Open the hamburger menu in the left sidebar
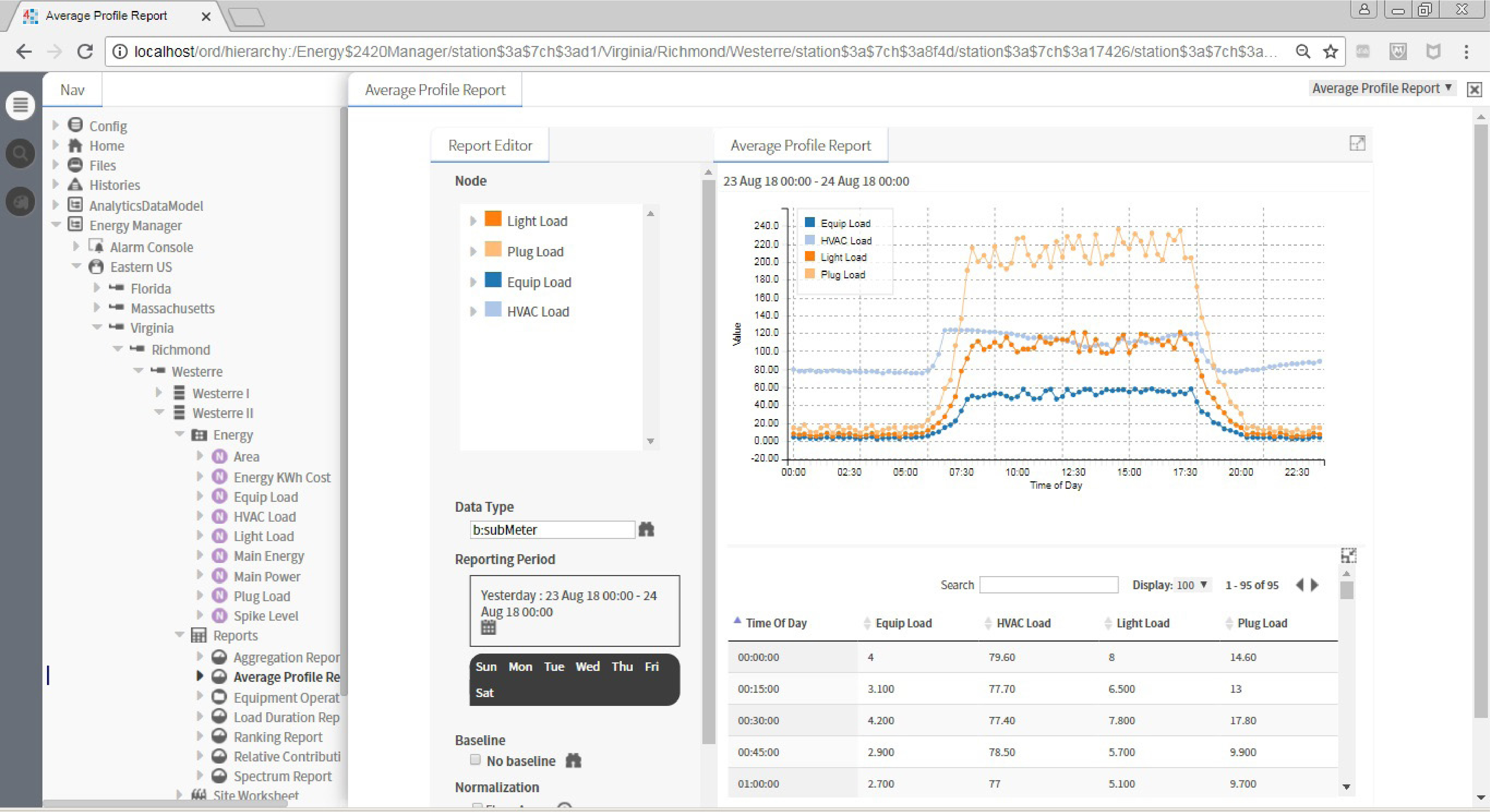Image resolution: width=1490 pixels, height=812 pixels. 20,105
